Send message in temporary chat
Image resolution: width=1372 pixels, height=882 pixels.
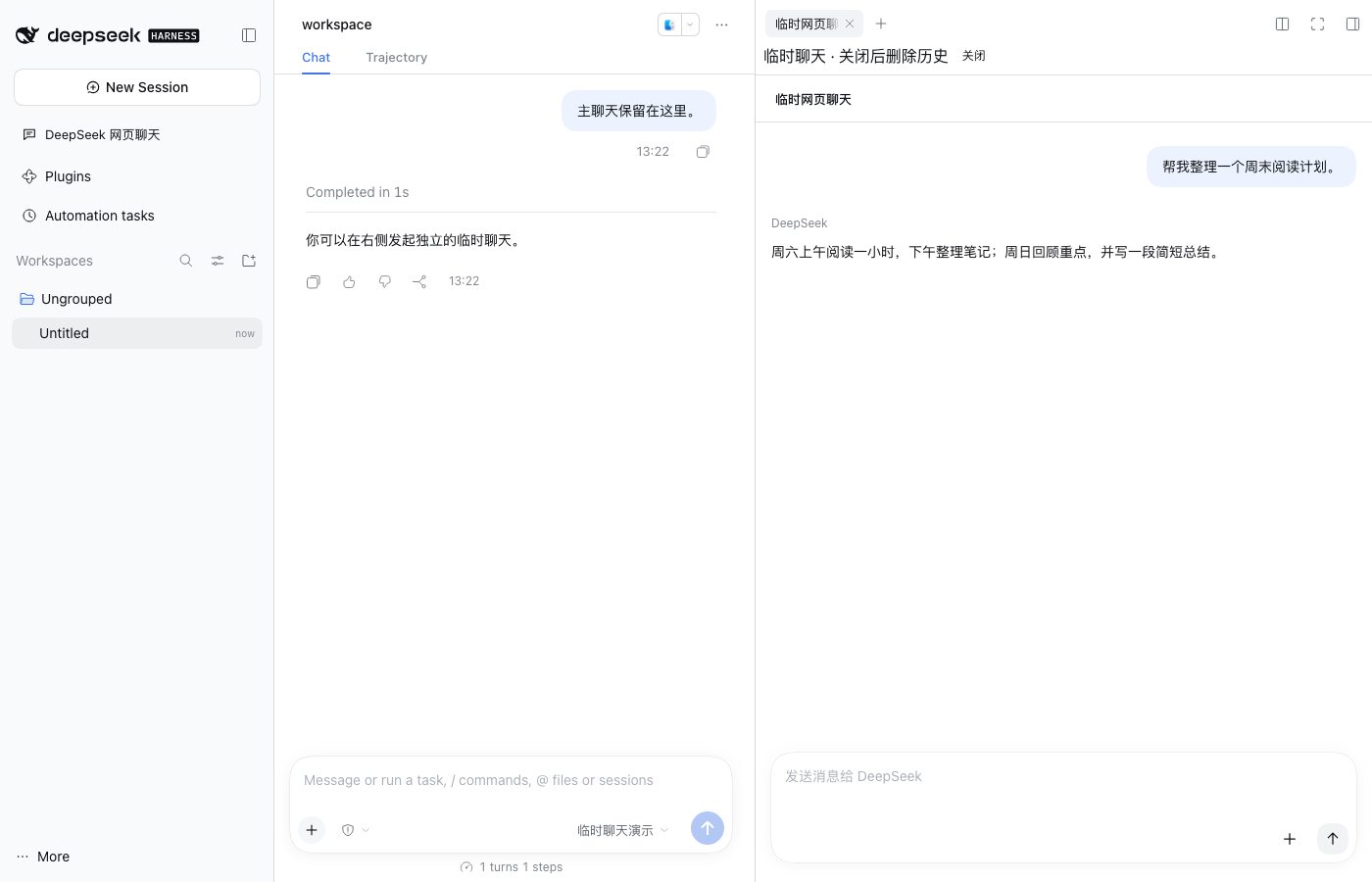[x=1333, y=839]
